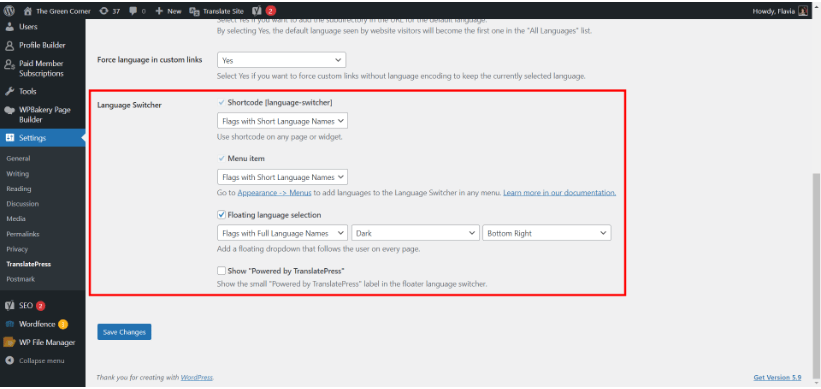Image resolution: width=821 pixels, height=389 pixels.
Task: Click the SEO sidebar icon
Action: coord(9,306)
